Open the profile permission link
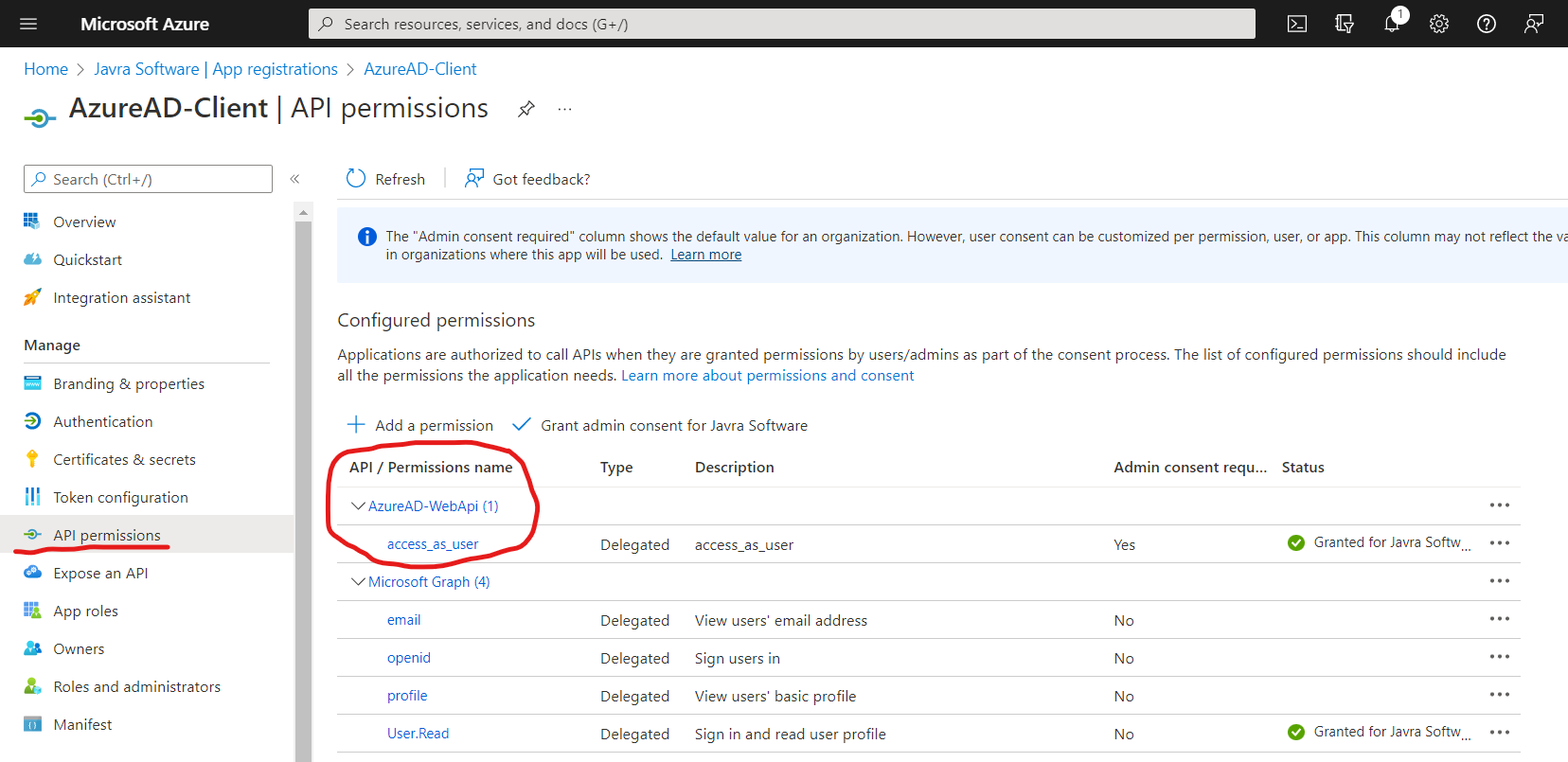 407,696
